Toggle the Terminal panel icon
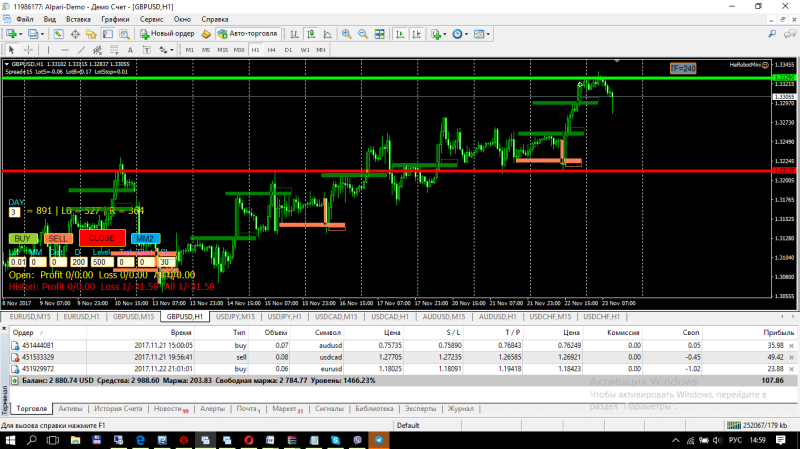The image size is (800, 449). [x=108, y=34]
